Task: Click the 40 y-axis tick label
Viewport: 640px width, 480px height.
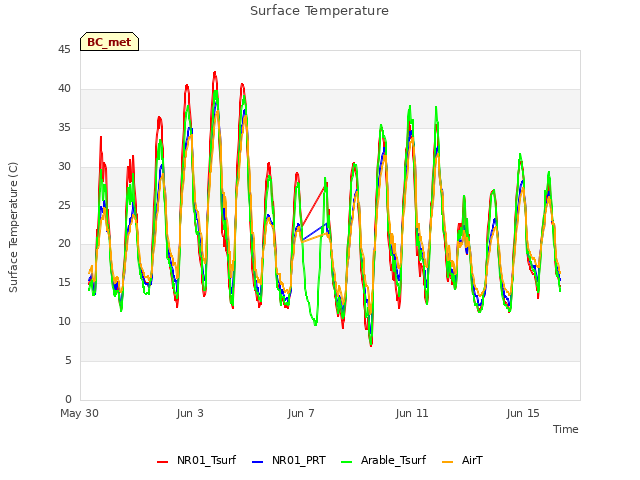Action: click(64, 89)
